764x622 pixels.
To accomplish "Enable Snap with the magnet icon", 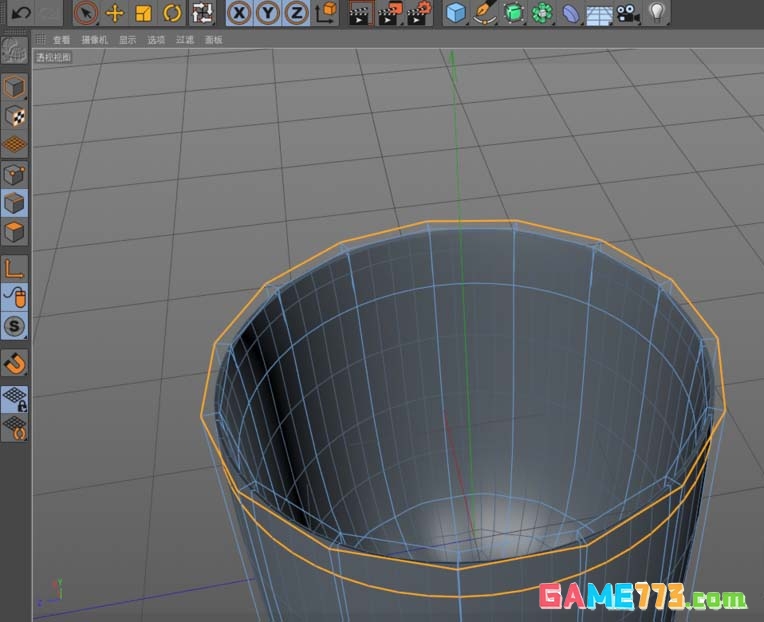I will click(x=14, y=363).
